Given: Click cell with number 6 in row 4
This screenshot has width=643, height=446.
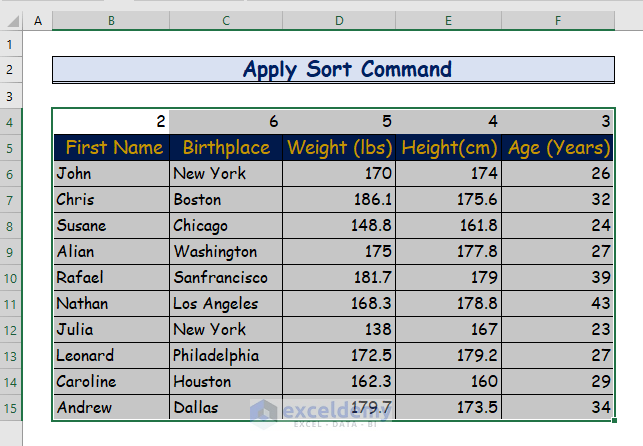Looking at the screenshot, I should coord(226,122).
